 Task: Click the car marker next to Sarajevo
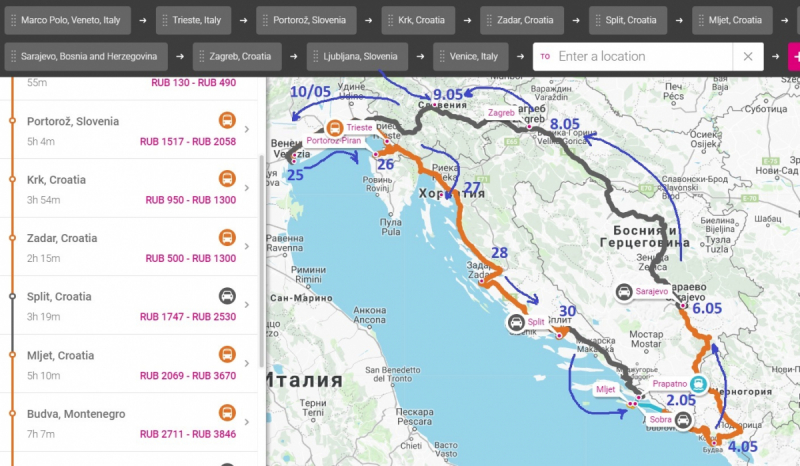(x=624, y=291)
